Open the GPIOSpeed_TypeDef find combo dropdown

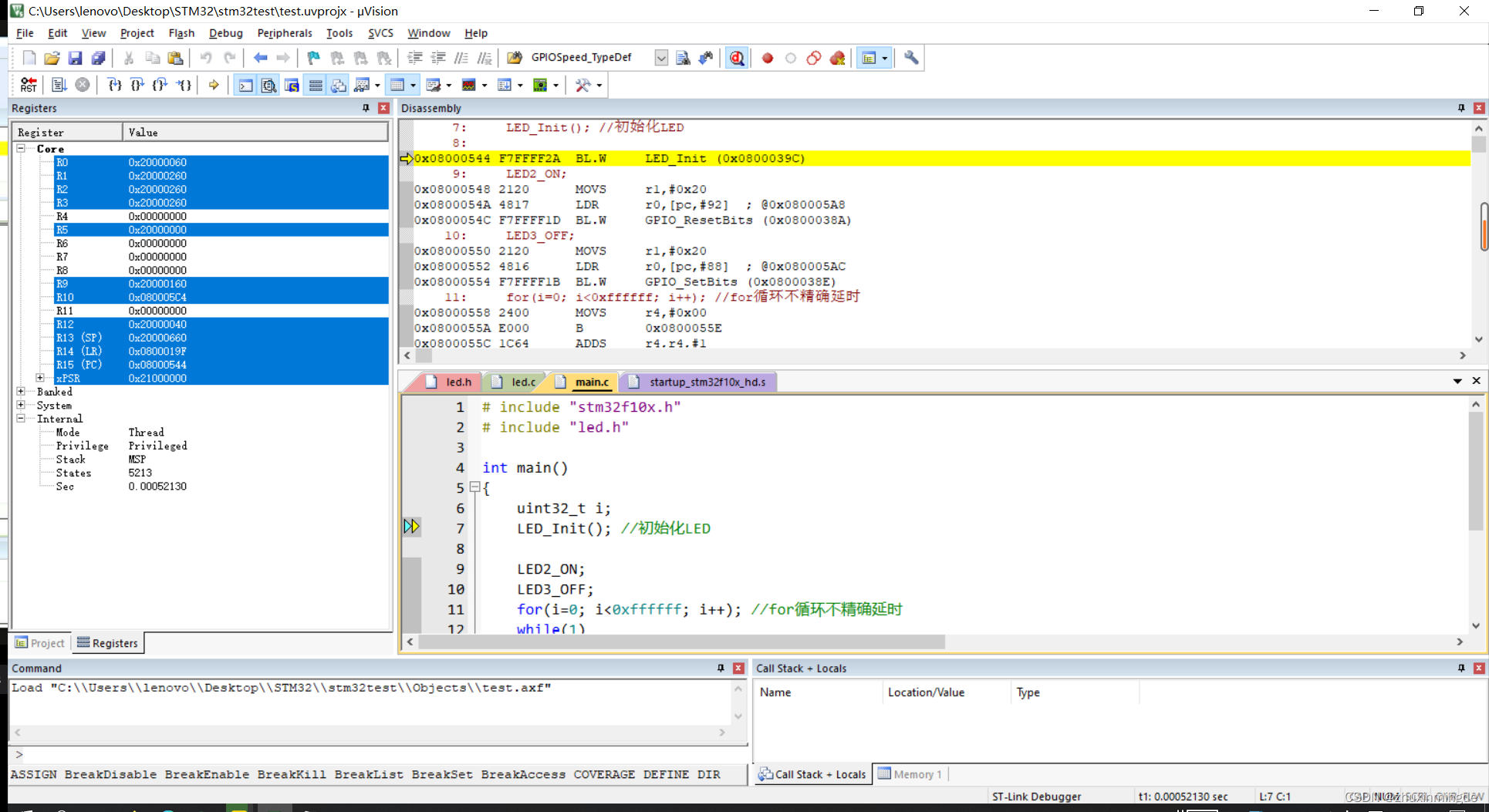click(x=661, y=58)
